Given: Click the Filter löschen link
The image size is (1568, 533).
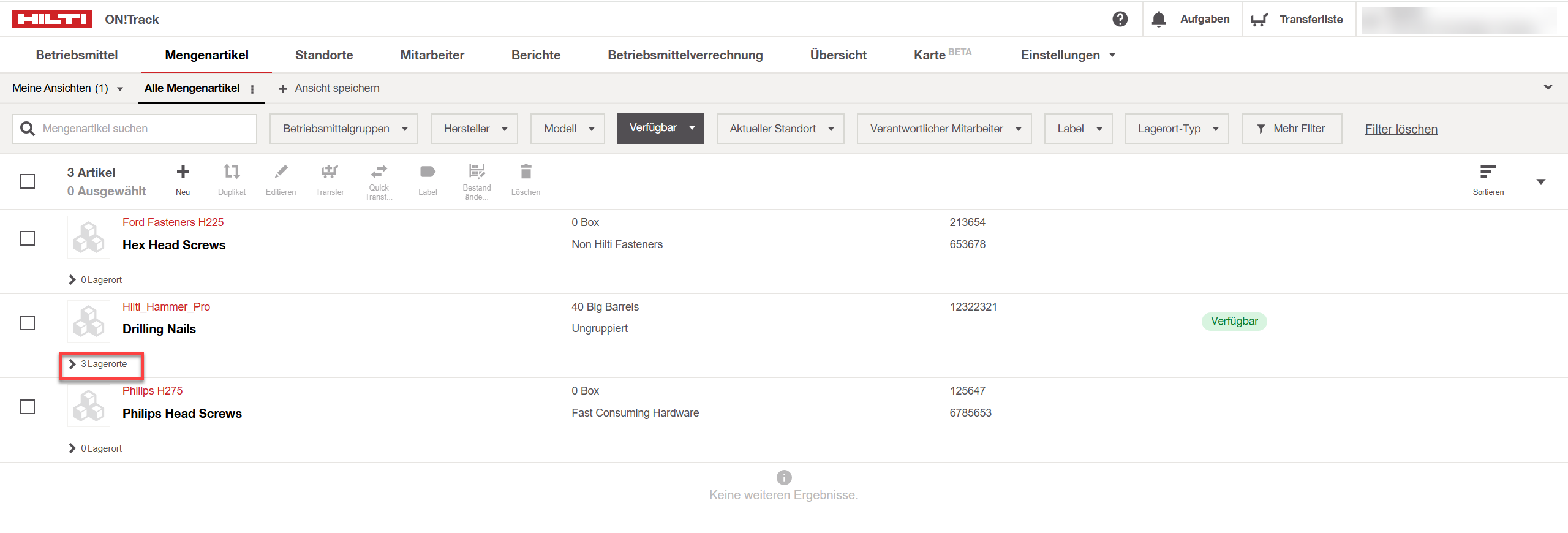Looking at the screenshot, I should 1401,129.
